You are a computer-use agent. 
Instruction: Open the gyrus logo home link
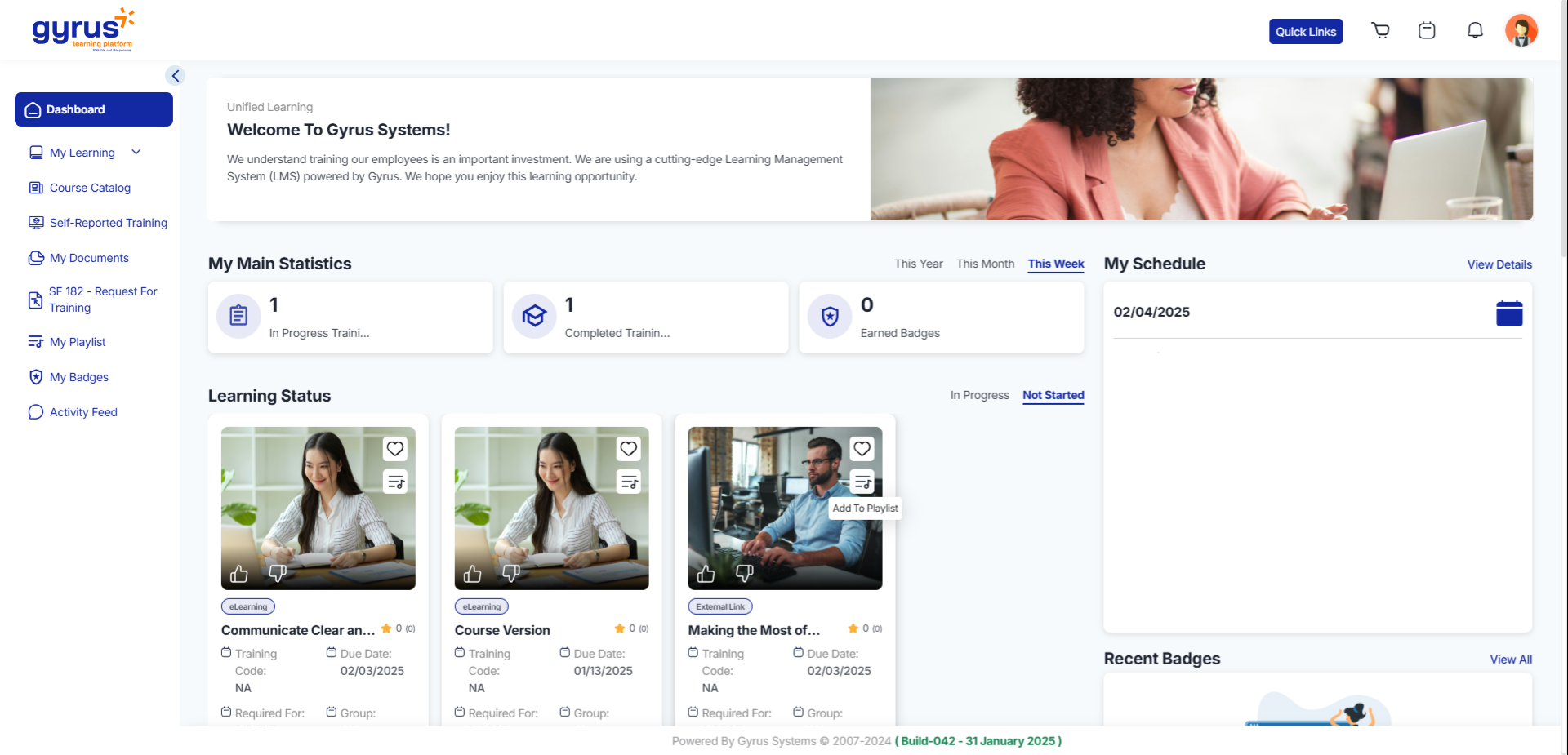pyautogui.click(x=82, y=30)
